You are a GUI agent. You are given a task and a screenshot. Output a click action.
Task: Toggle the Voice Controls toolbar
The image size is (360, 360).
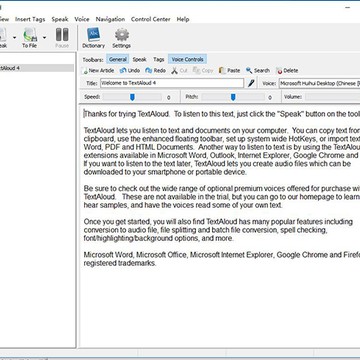click(x=187, y=59)
